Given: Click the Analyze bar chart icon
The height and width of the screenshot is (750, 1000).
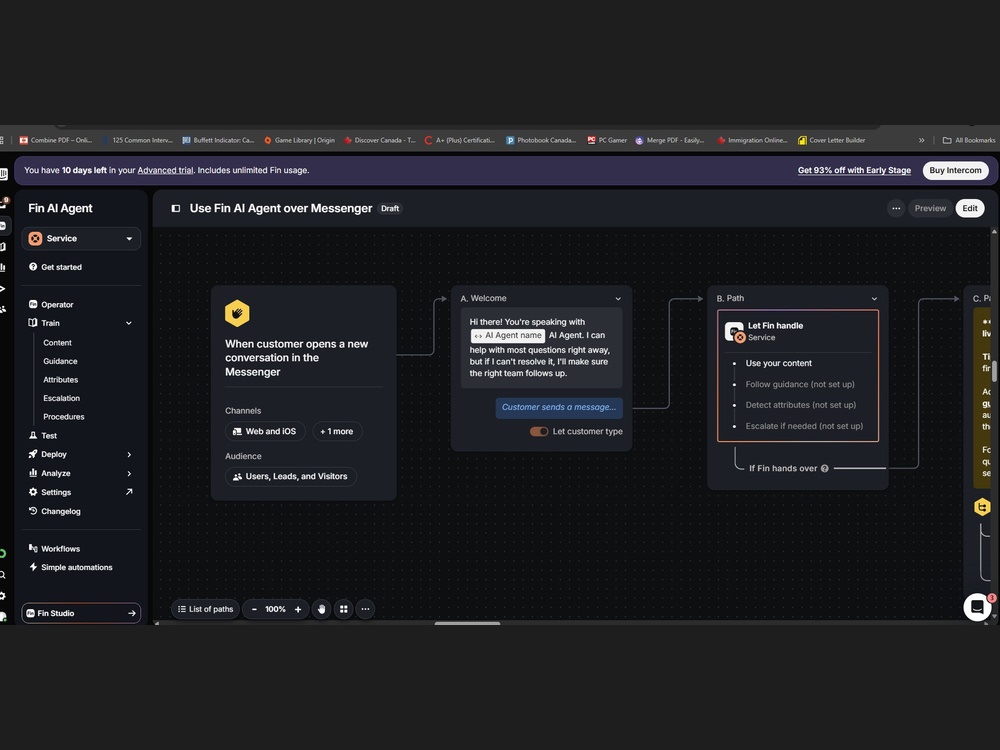Looking at the screenshot, I should pos(33,473).
